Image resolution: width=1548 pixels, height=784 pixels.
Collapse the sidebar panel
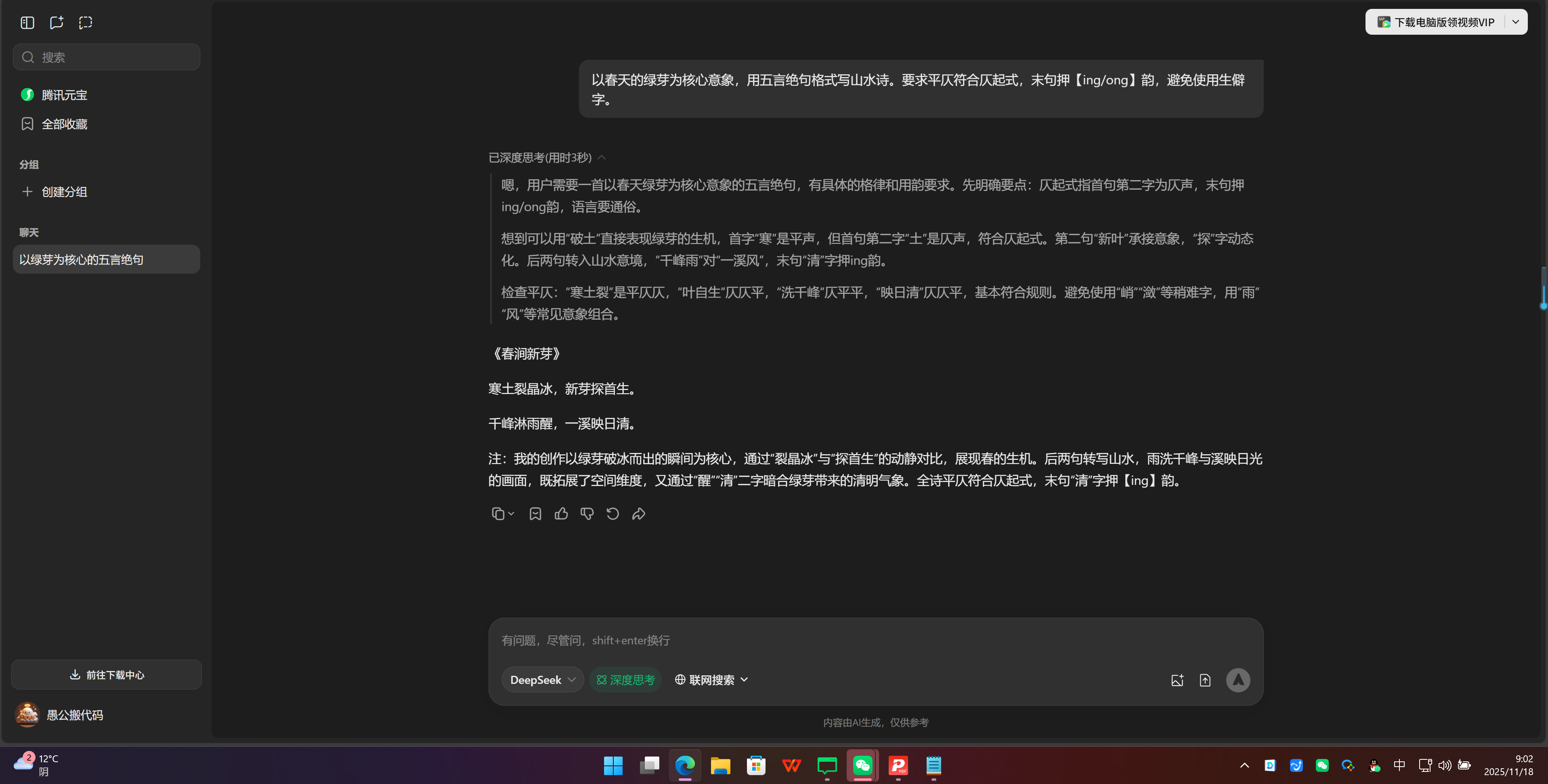pyautogui.click(x=27, y=22)
